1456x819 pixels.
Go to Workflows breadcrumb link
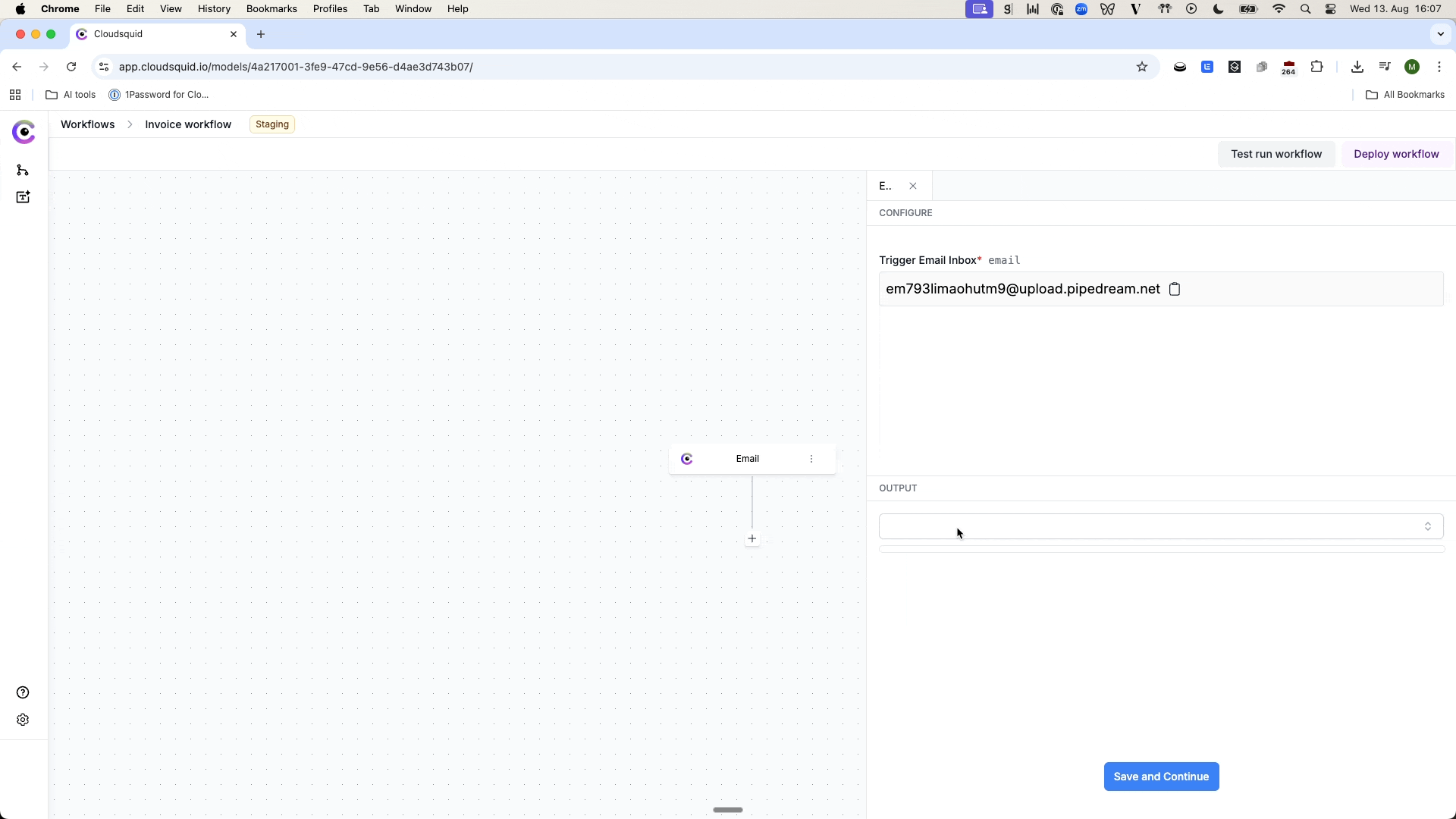pos(88,124)
